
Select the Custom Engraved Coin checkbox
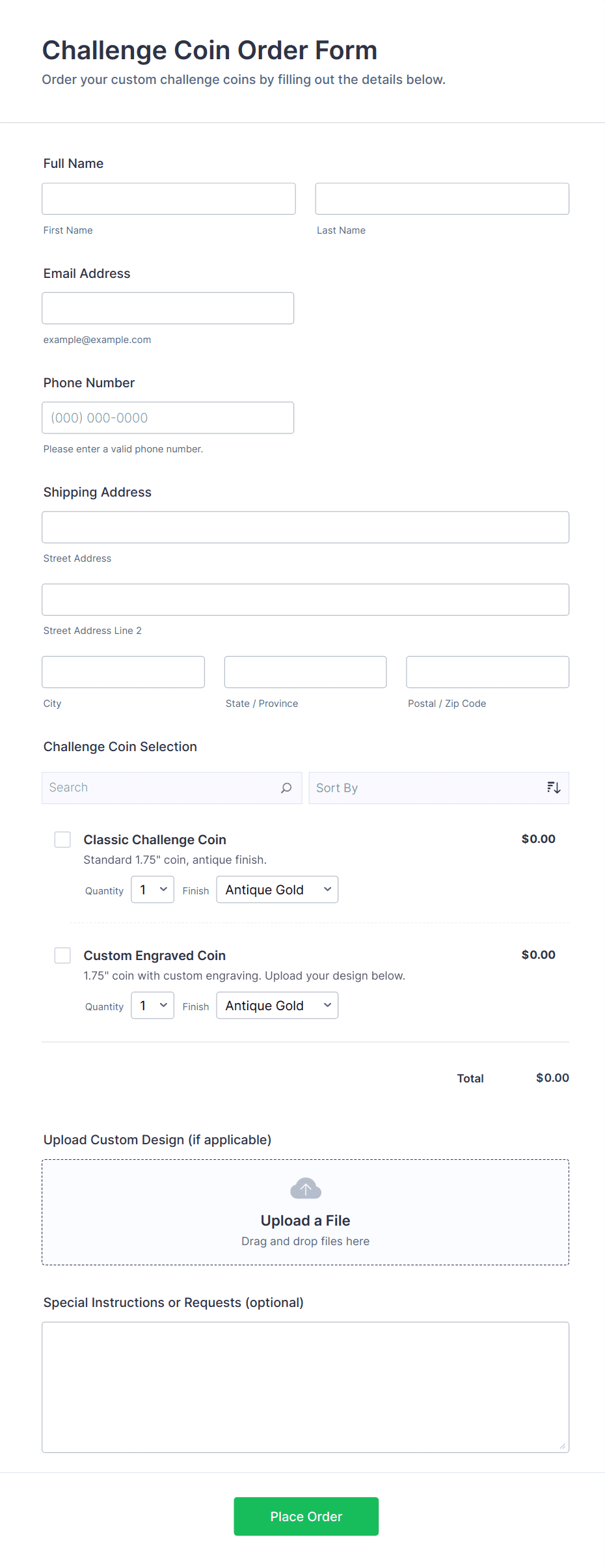[62, 955]
